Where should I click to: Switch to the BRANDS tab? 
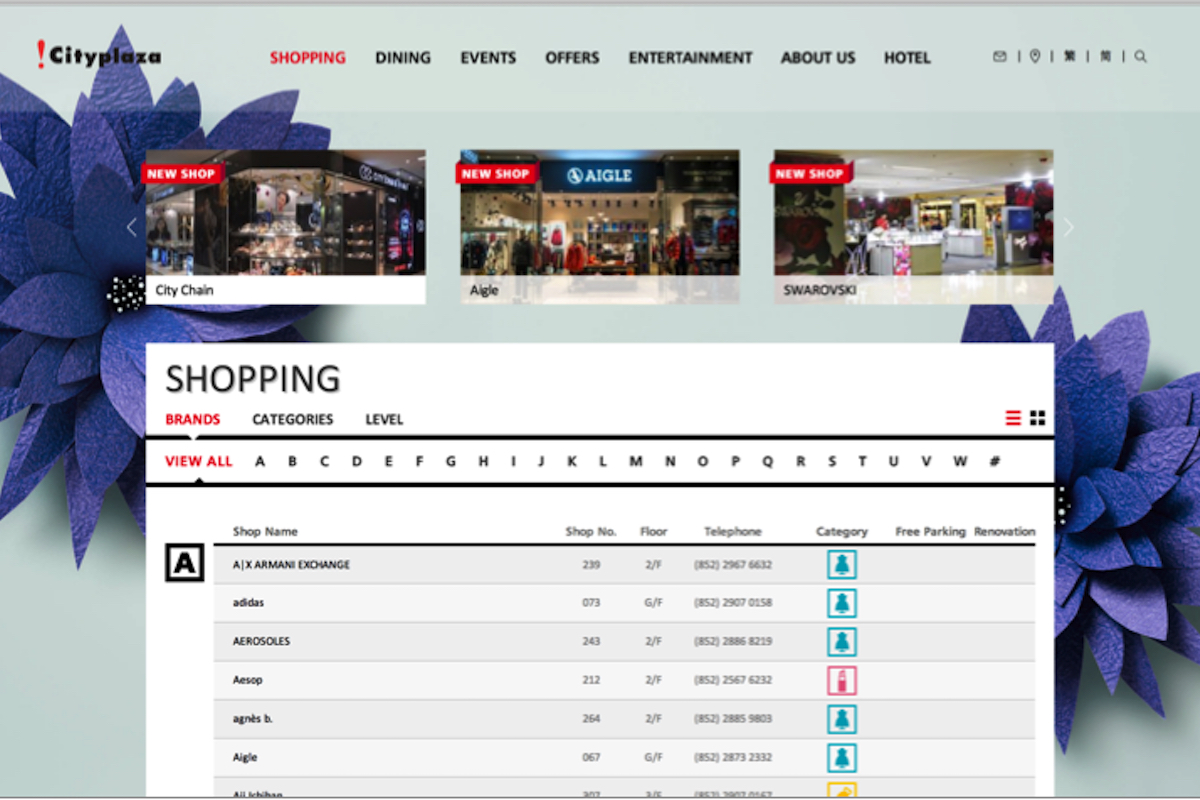click(193, 420)
